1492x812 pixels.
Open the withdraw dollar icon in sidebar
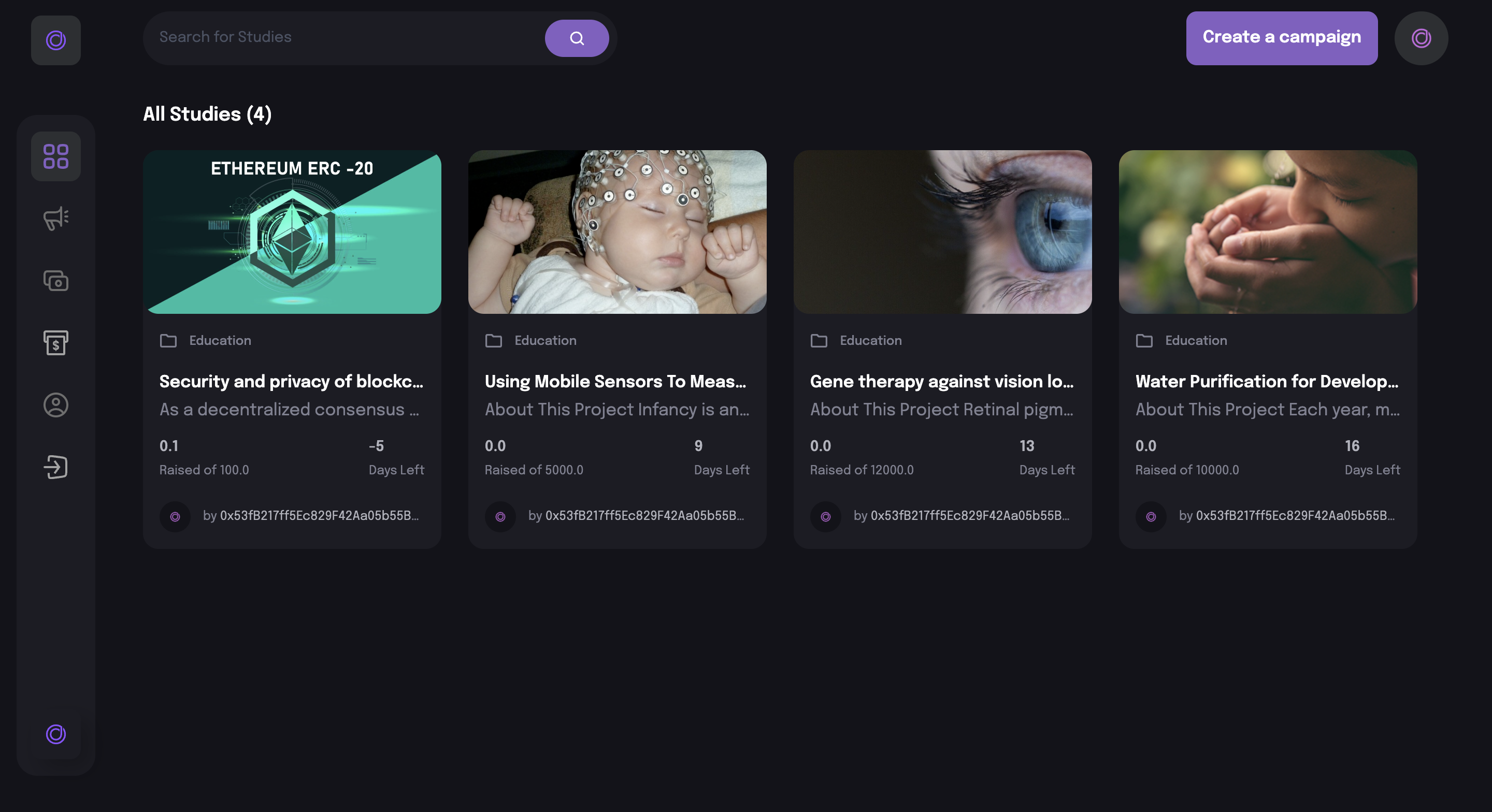pos(55,343)
